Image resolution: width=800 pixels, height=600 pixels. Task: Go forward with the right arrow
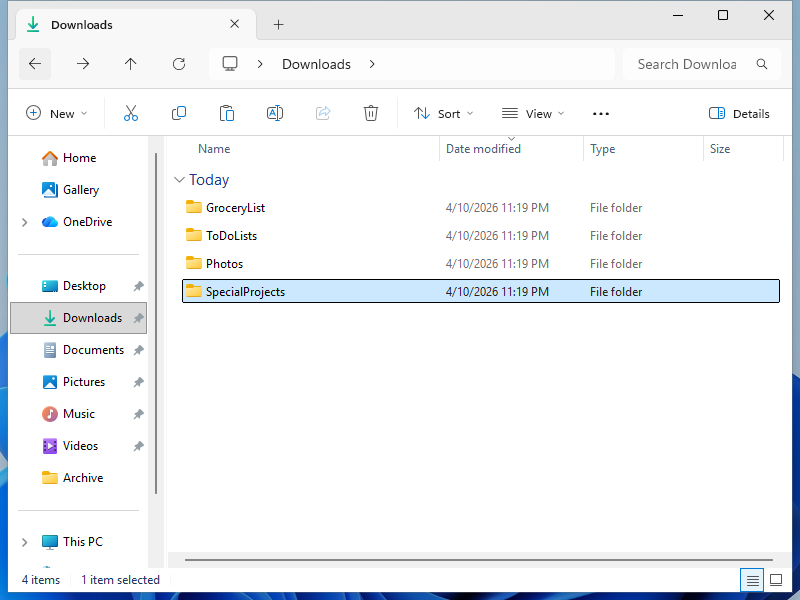pos(83,64)
